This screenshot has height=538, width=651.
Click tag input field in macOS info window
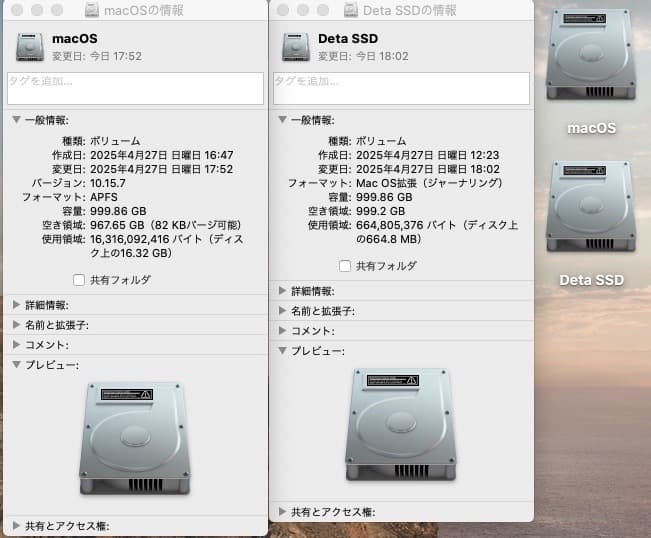(x=135, y=88)
